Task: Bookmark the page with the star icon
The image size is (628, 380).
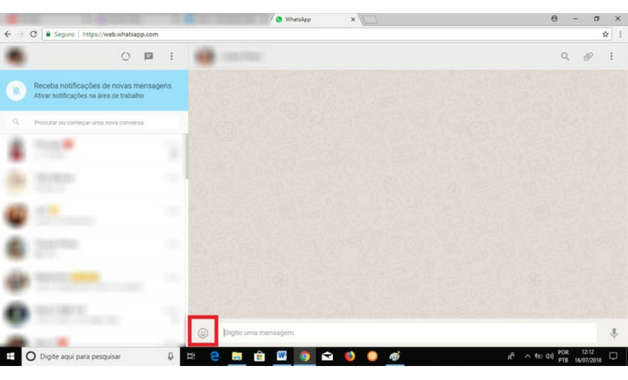Action: point(605,34)
